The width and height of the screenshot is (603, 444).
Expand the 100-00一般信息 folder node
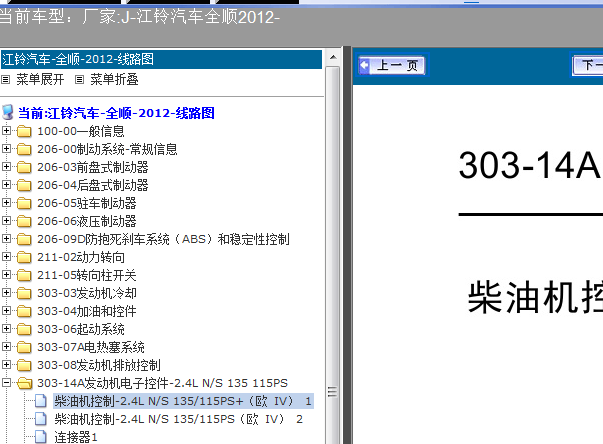coord(6,131)
